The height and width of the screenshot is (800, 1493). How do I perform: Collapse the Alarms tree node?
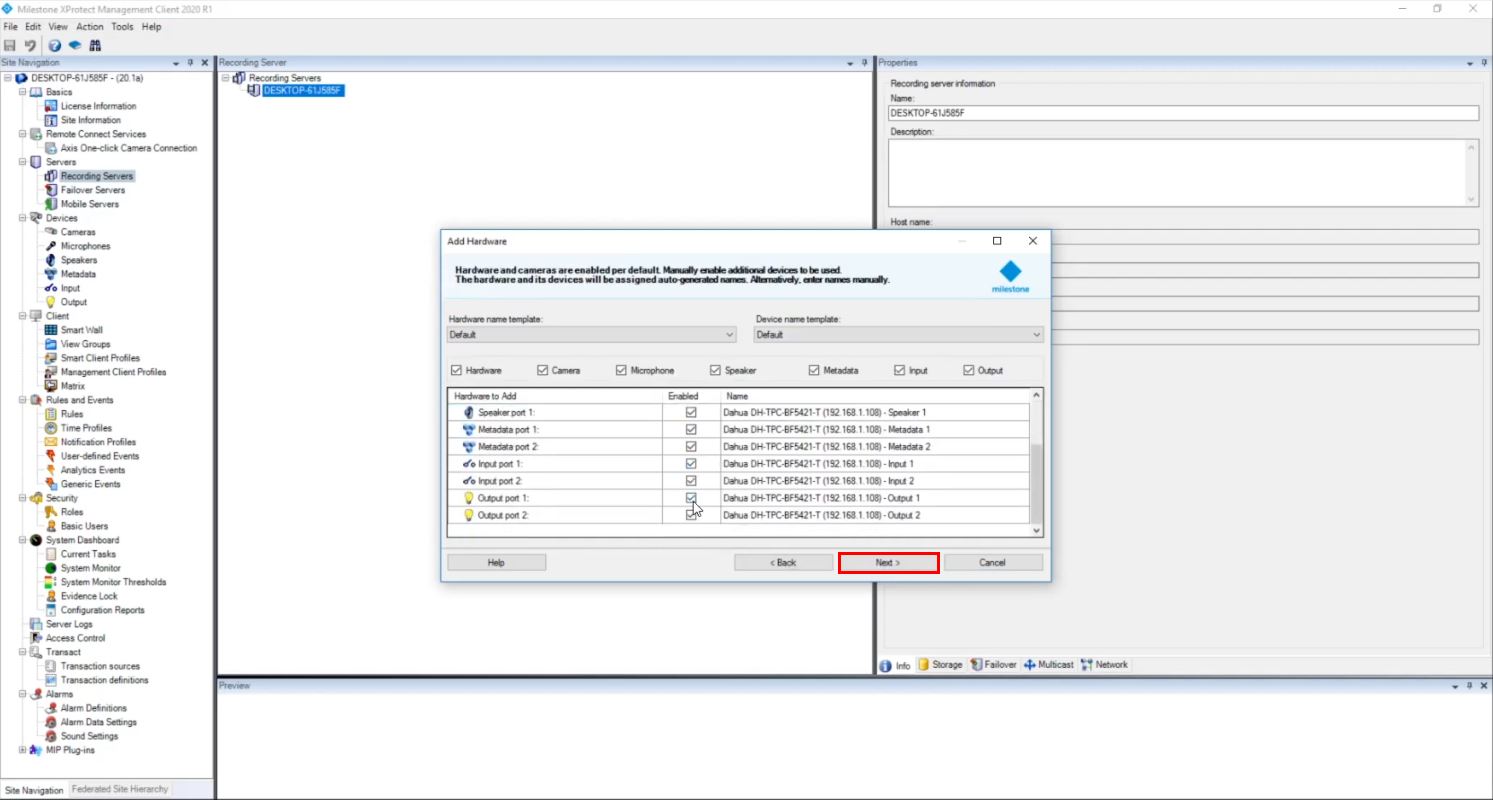coord(22,694)
